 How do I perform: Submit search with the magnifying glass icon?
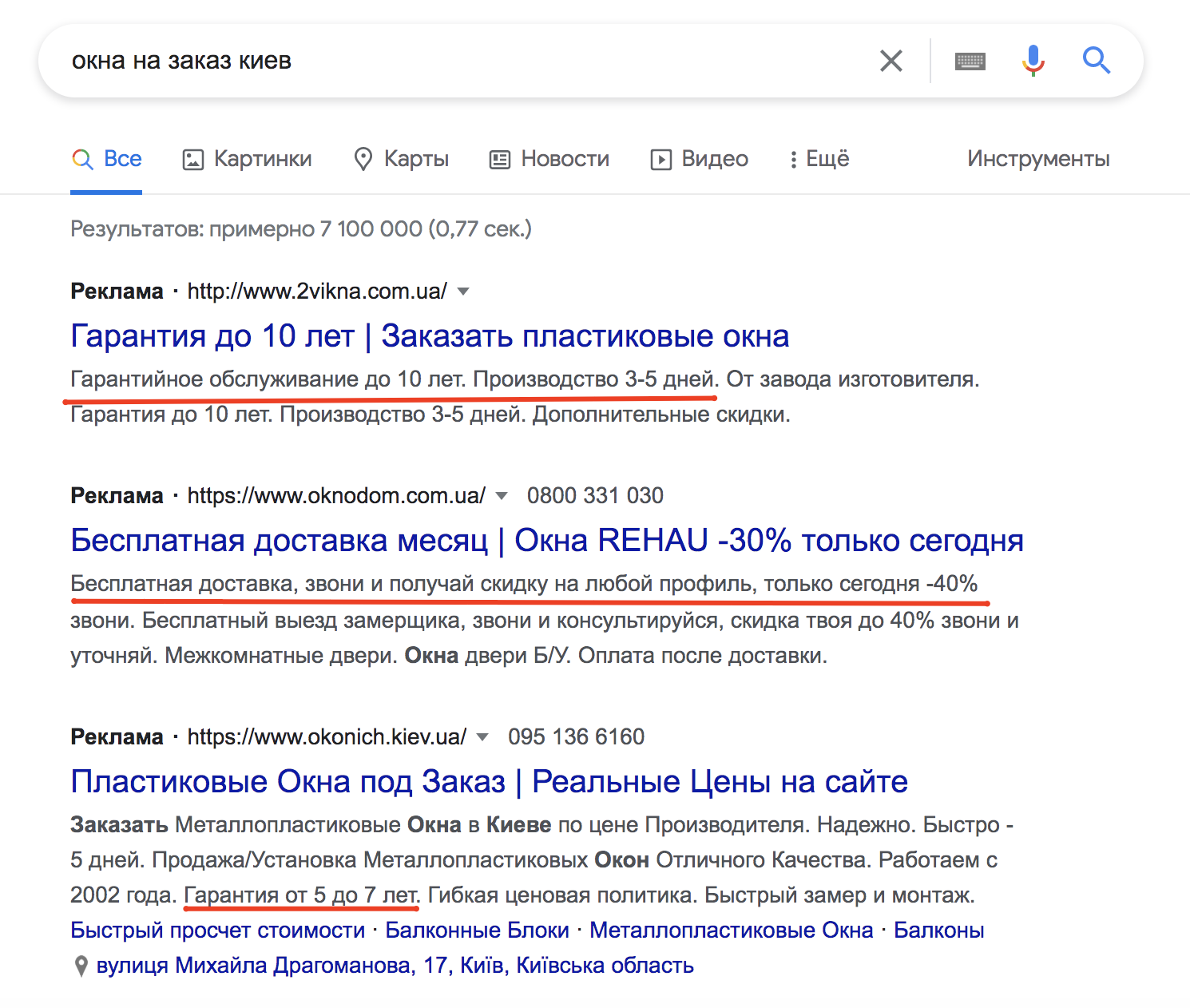click(x=1097, y=61)
